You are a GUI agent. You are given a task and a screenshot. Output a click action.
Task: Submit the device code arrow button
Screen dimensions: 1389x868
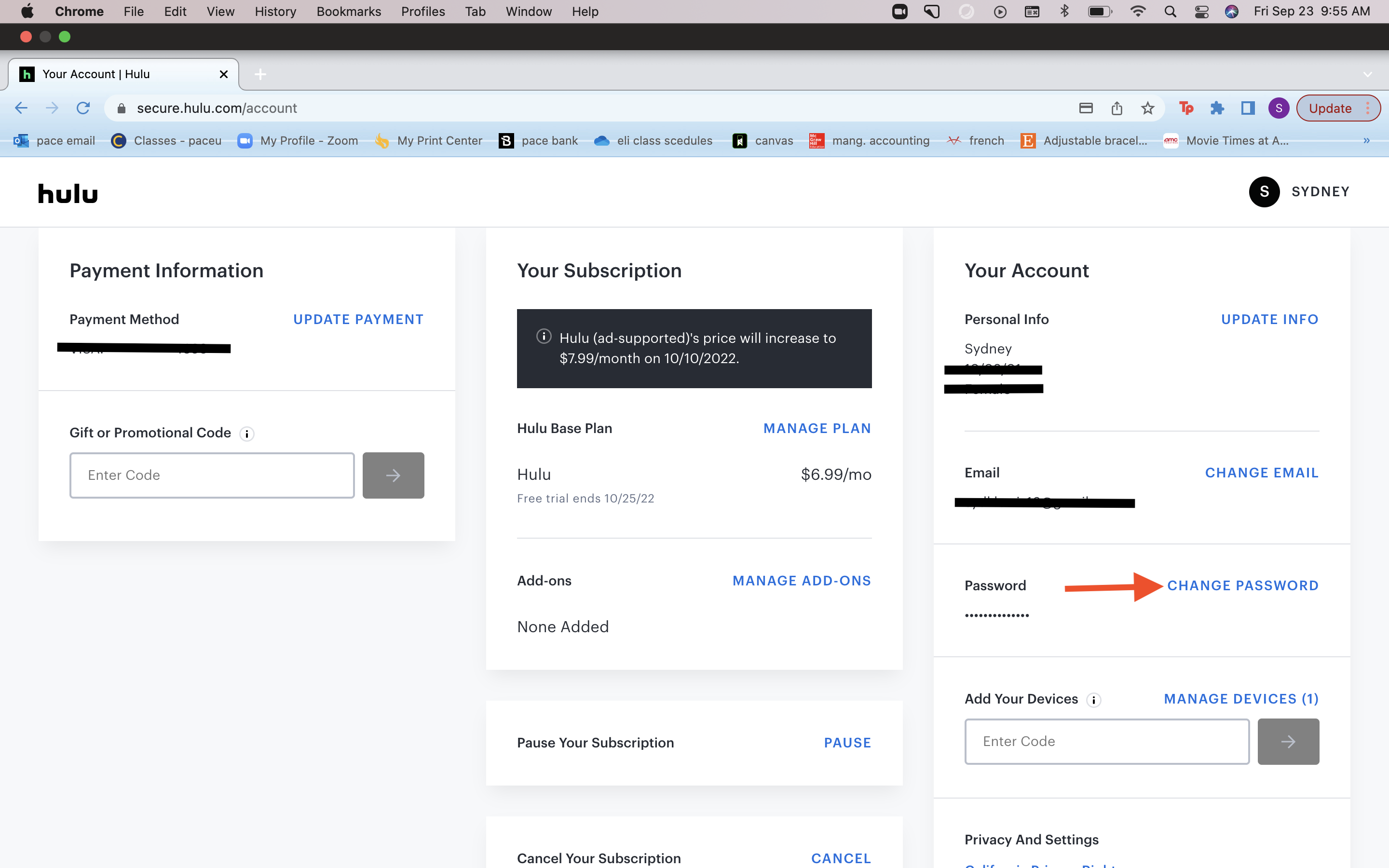click(1288, 742)
